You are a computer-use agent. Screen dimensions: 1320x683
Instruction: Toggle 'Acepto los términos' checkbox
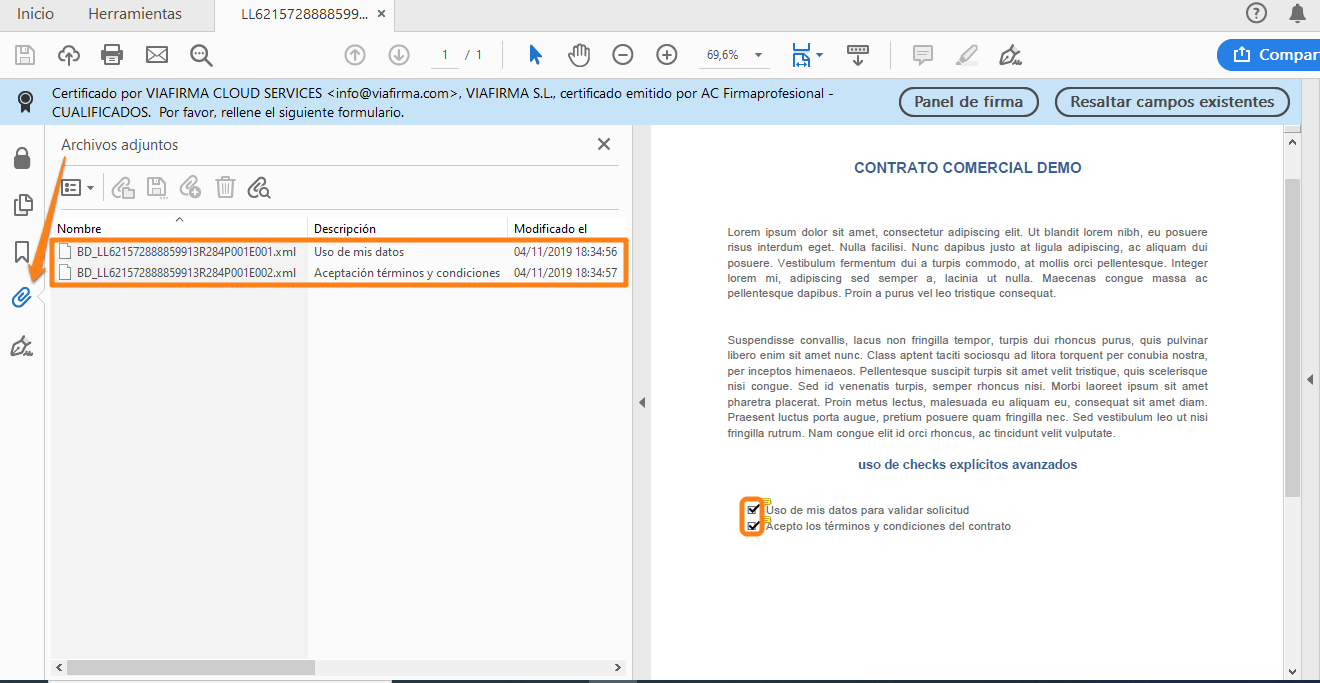tap(753, 525)
